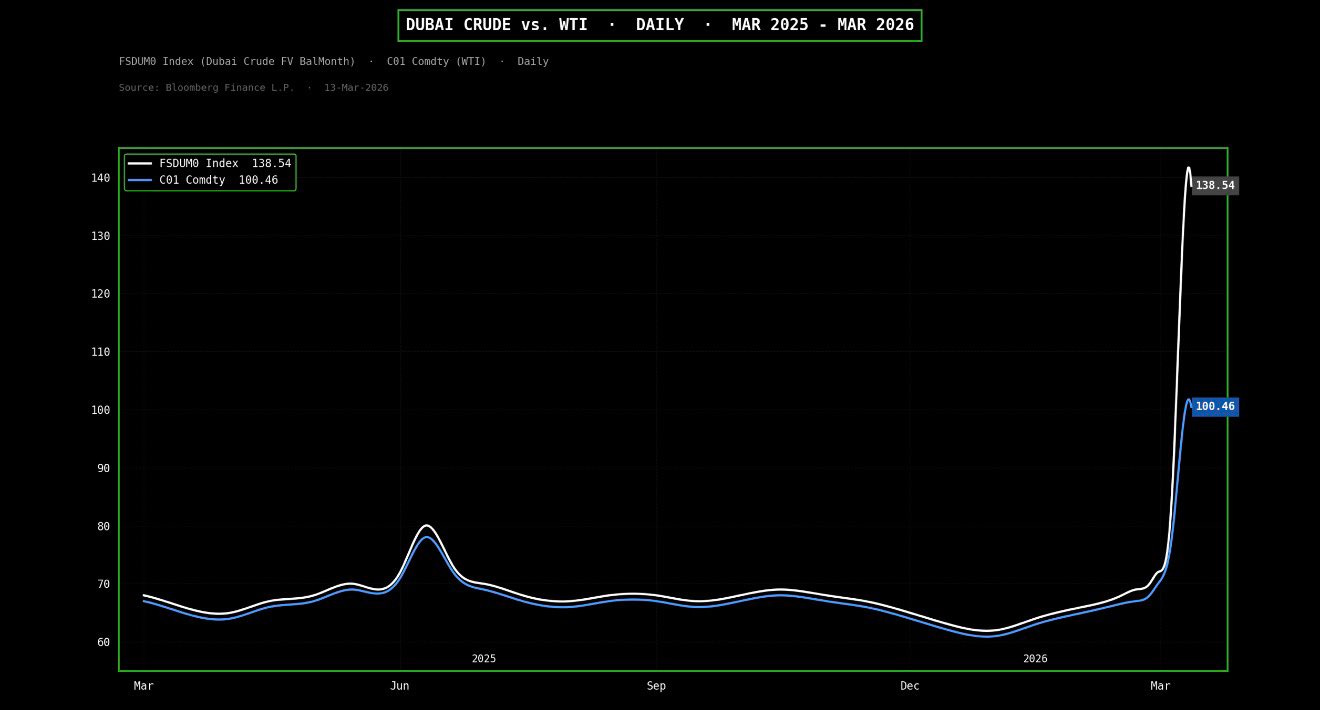Viewport: 1320px width, 710px height.
Task: Click the blue C01 Comdty legend swatch
Action: click(140, 181)
